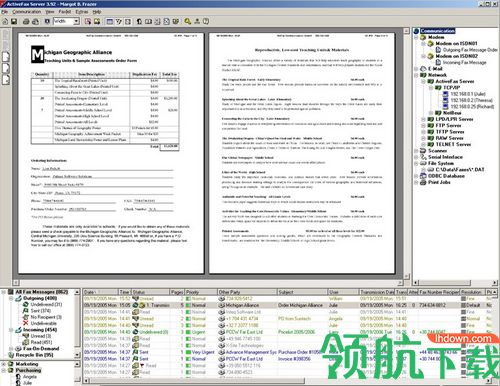The image size is (500, 386).
Task: Sort by the Subject column header
Action: 302,292
